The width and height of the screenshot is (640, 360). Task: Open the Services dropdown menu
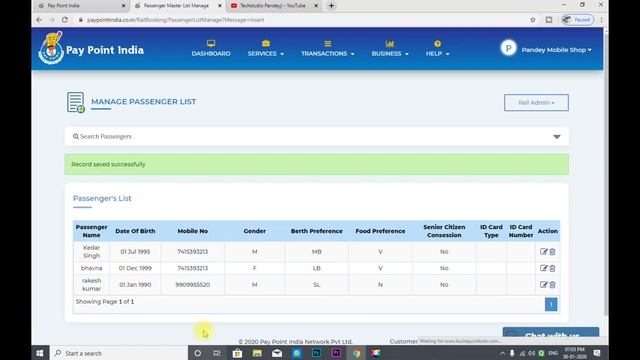[266, 49]
